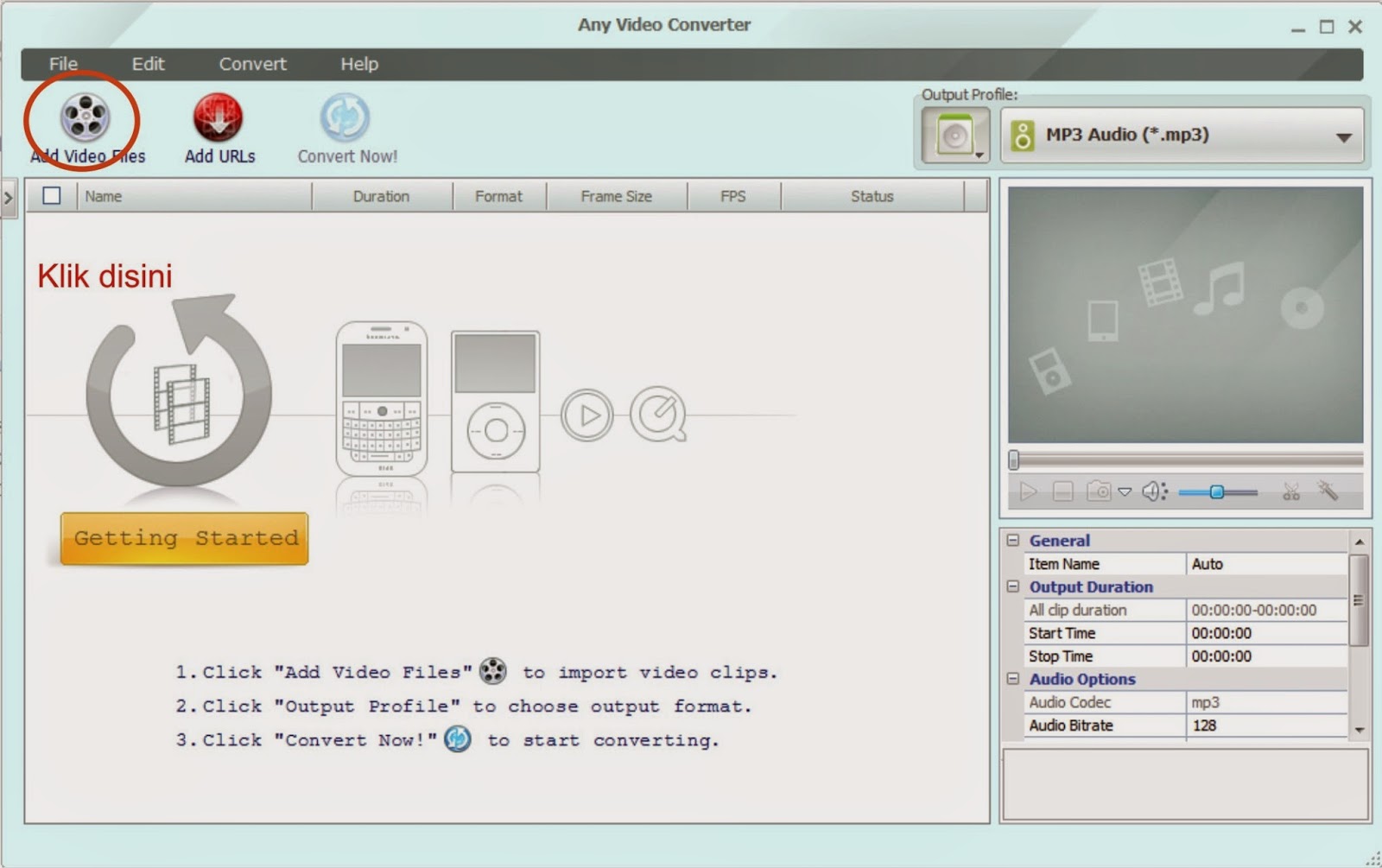Image resolution: width=1382 pixels, height=868 pixels.
Task: Mute audio via the speaker icon
Action: coord(1151,491)
